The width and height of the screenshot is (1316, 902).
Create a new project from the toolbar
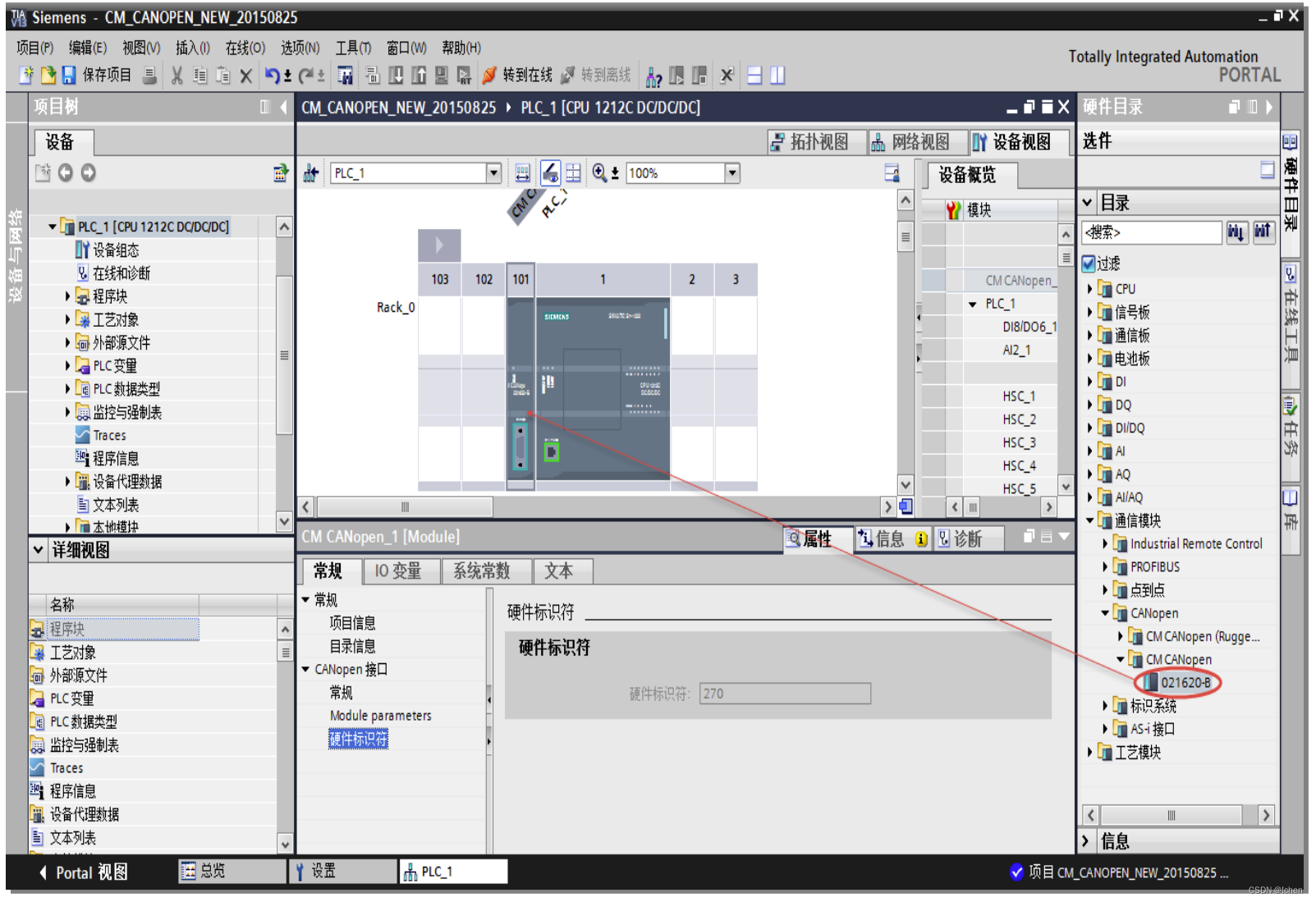coord(25,76)
